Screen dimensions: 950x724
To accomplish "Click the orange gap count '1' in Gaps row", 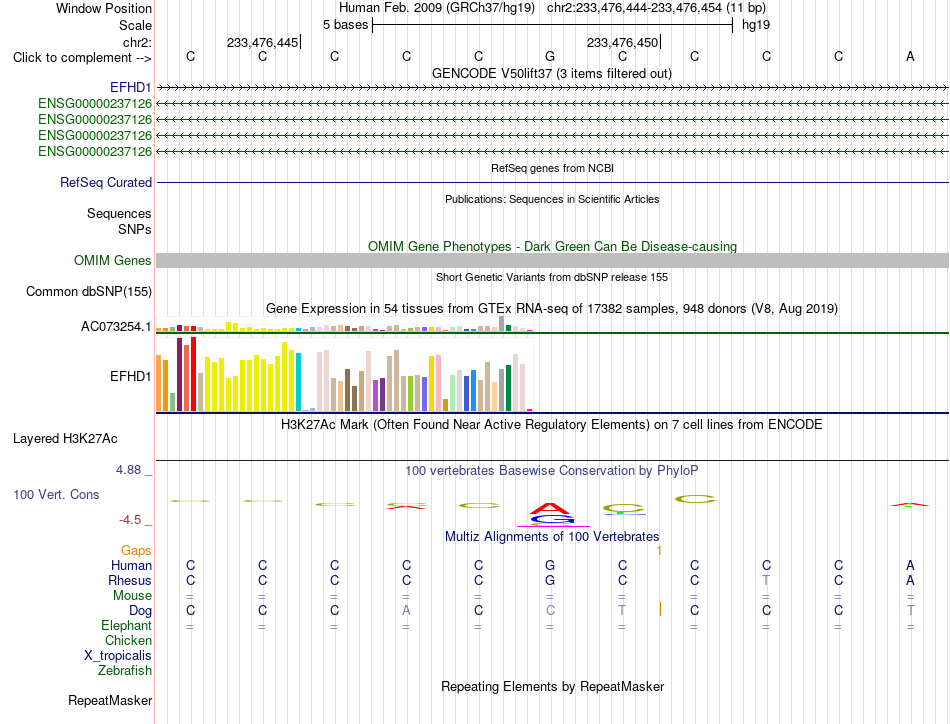I will [659, 550].
